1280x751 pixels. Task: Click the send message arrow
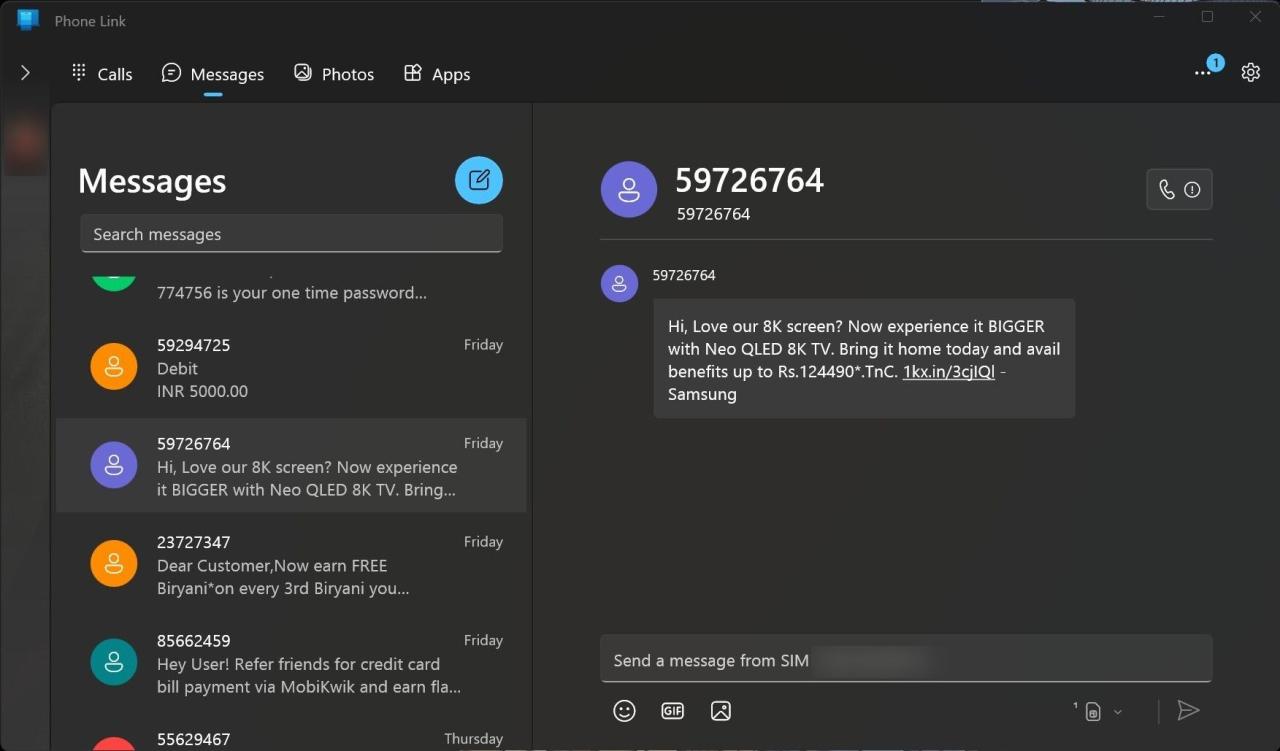pyautogui.click(x=1188, y=710)
